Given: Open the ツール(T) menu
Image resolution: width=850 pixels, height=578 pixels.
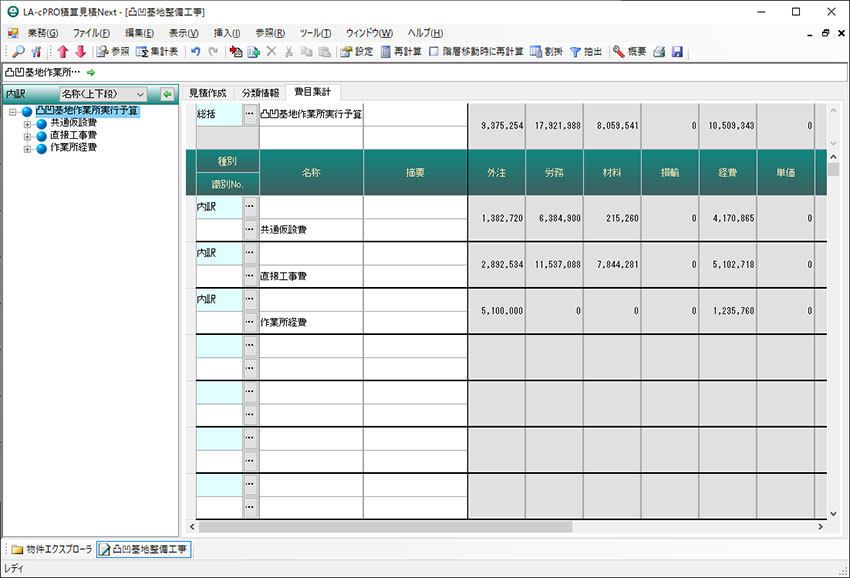Looking at the screenshot, I should (x=315, y=33).
